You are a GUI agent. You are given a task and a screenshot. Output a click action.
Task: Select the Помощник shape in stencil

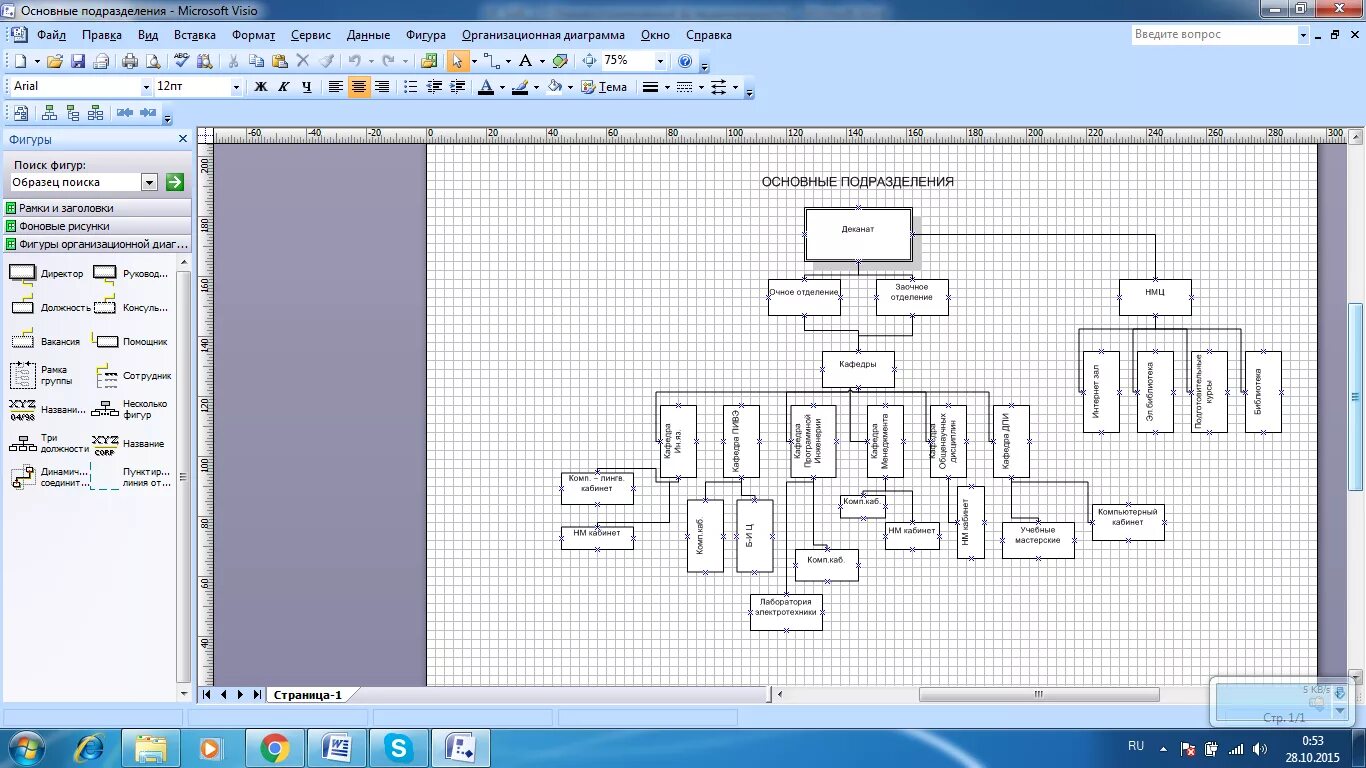coord(130,341)
